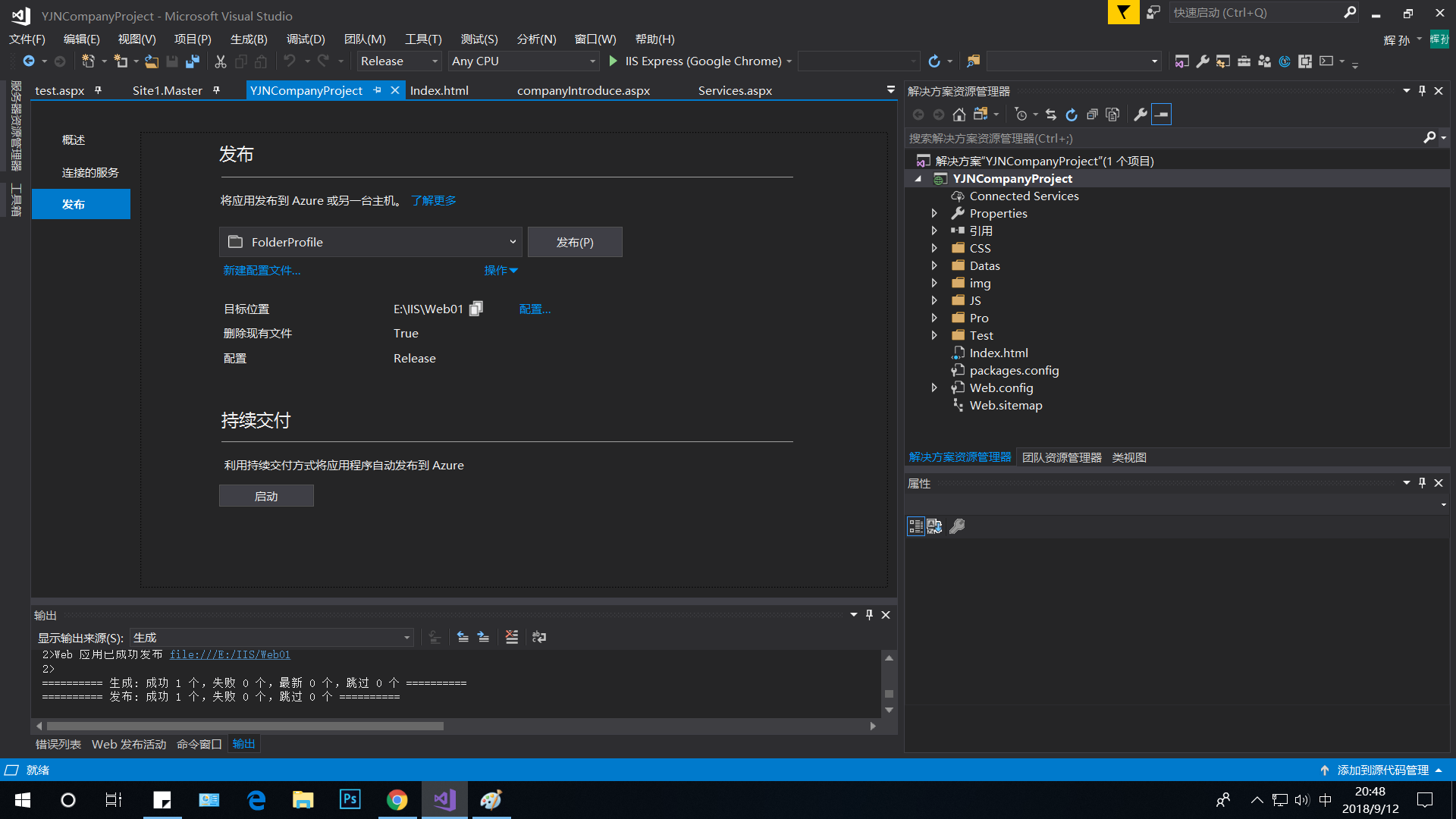Show properties in Categorized view in the Properties panel
Screen dimensions: 1456x819
click(x=916, y=526)
